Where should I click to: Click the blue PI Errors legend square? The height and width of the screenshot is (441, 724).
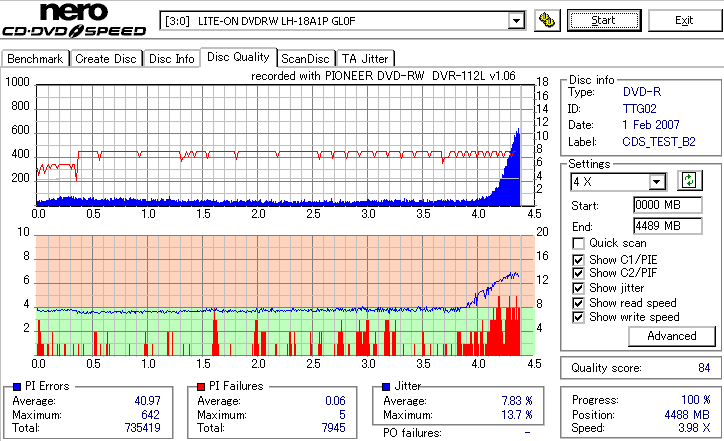tap(17, 387)
